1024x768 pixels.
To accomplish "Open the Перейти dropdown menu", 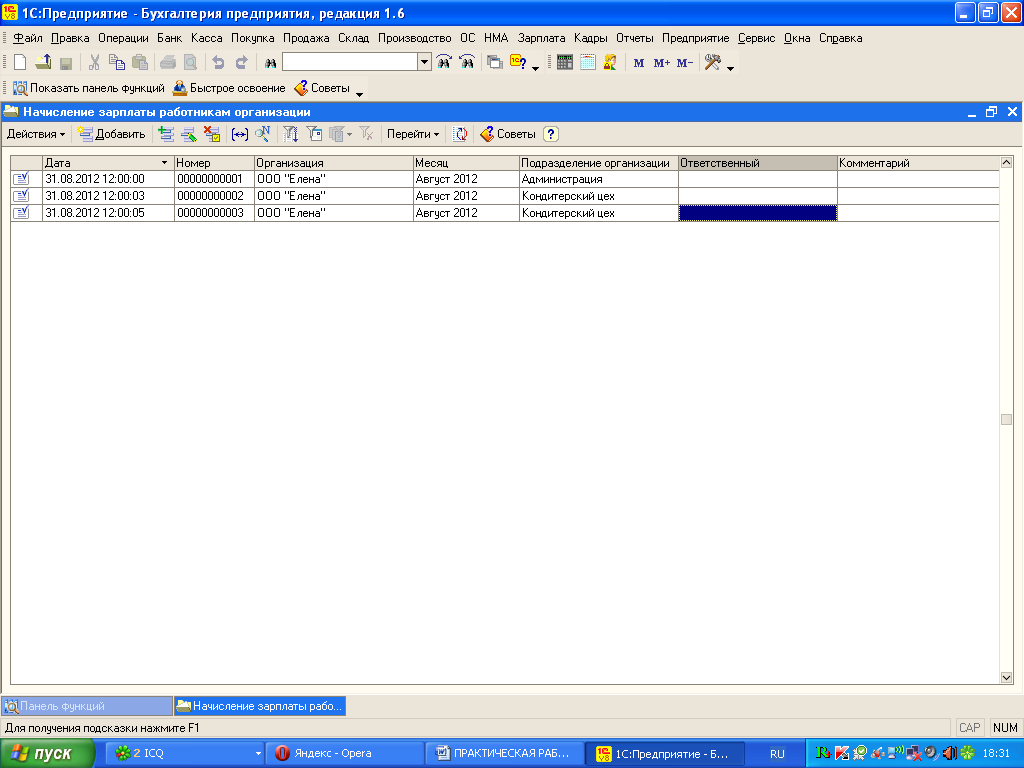I will pyautogui.click(x=413, y=135).
